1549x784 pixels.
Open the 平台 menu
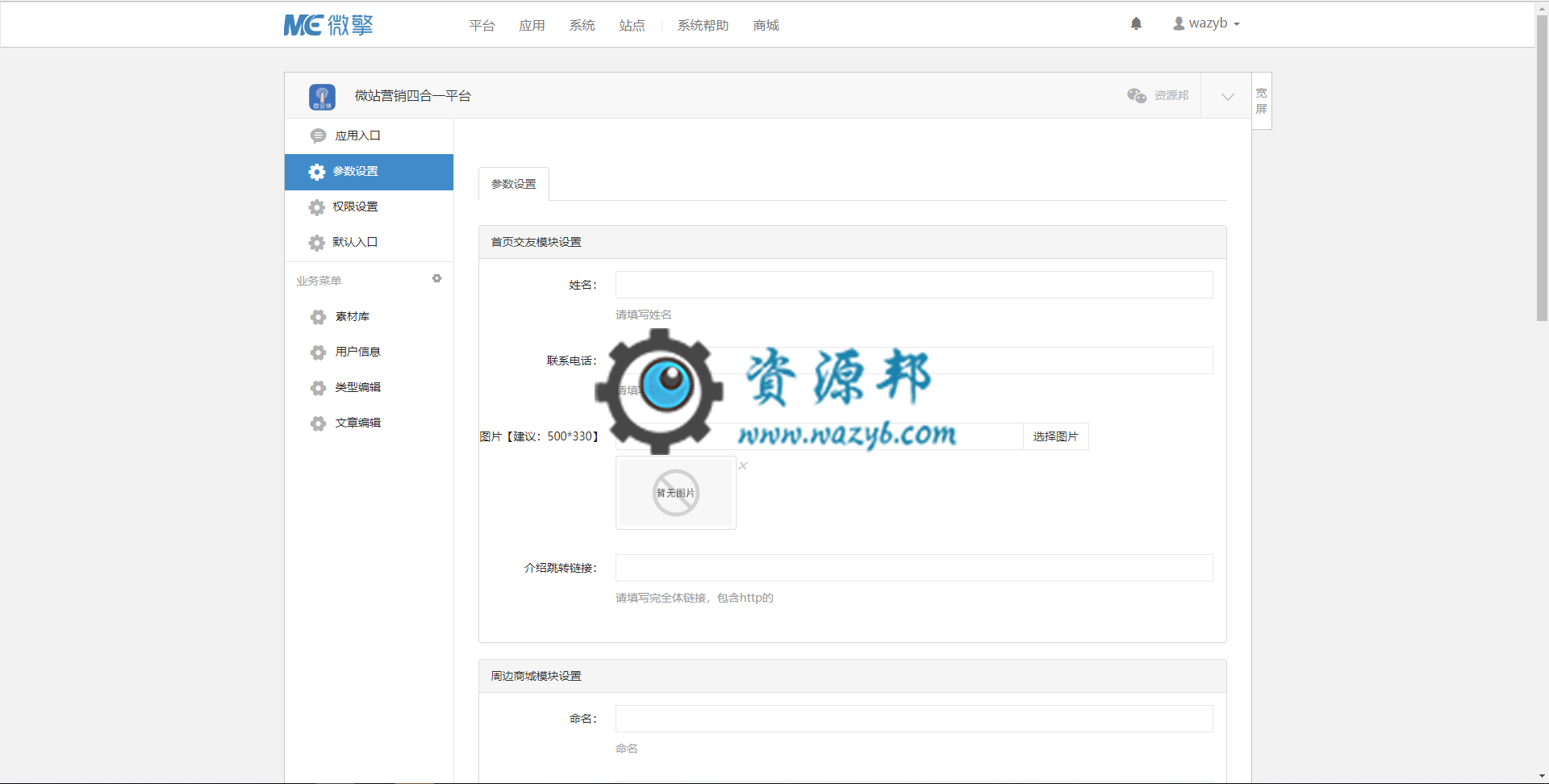(x=482, y=26)
